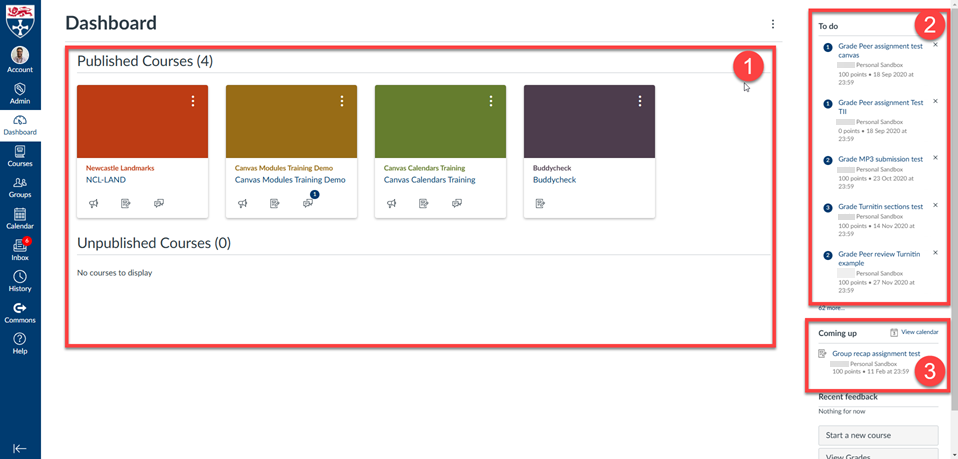Open History in the sidebar
This screenshot has height=459, width=958.
click(20, 281)
